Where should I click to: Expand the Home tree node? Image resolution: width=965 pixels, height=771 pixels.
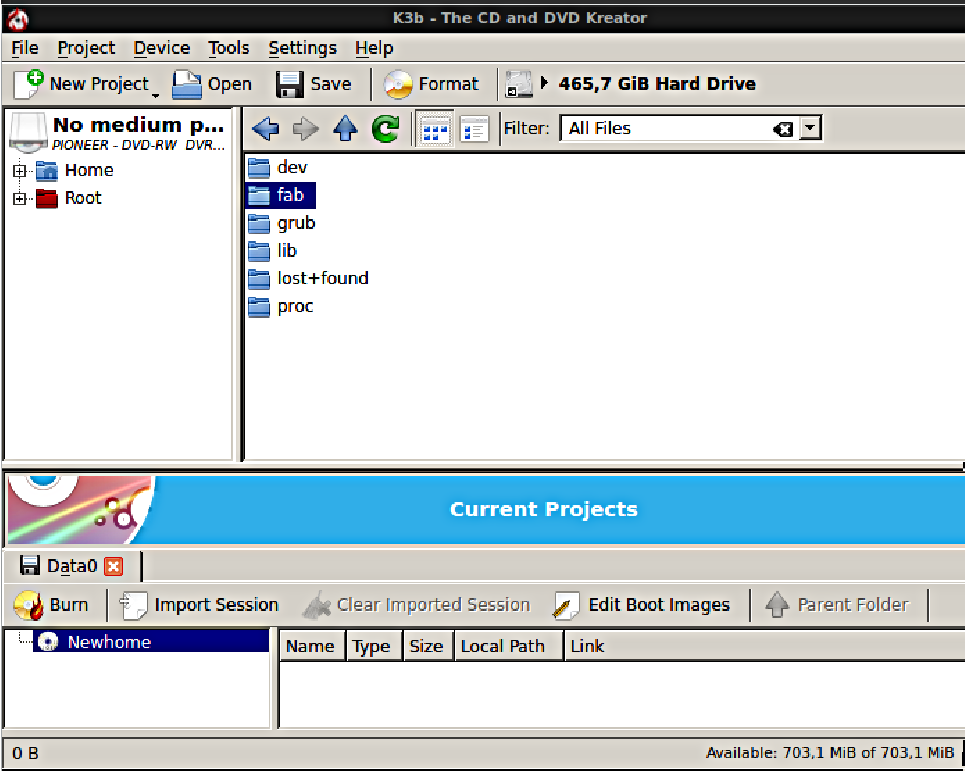coord(20,171)
